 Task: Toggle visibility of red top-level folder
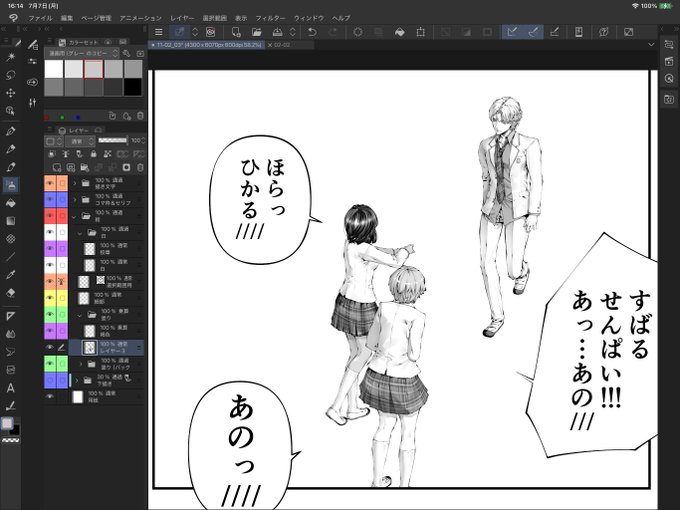pyautogui.click(x=50, y=216)
